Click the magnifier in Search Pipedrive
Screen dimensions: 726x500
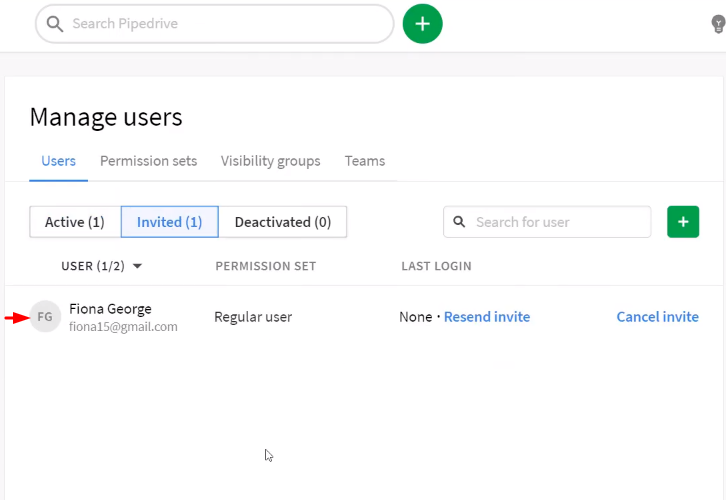pos(55,24)
